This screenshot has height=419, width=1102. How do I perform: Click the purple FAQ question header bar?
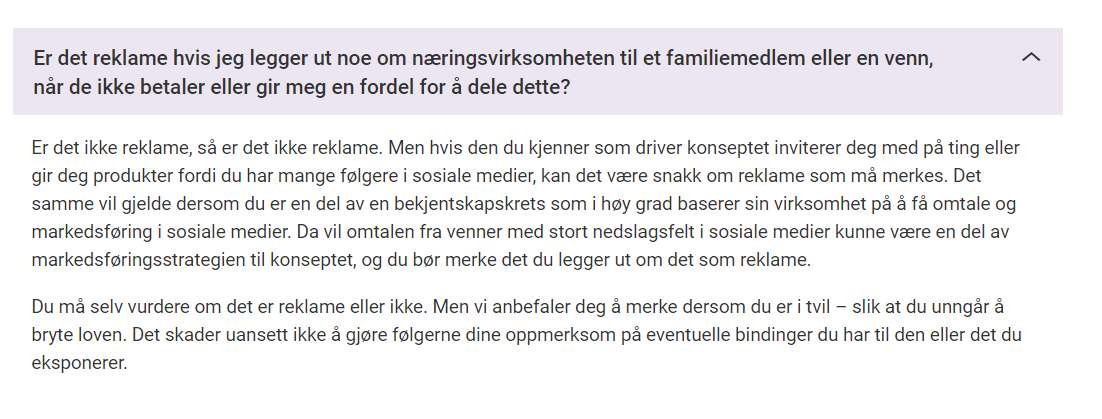pyautogui.click(x=538, y=72)
